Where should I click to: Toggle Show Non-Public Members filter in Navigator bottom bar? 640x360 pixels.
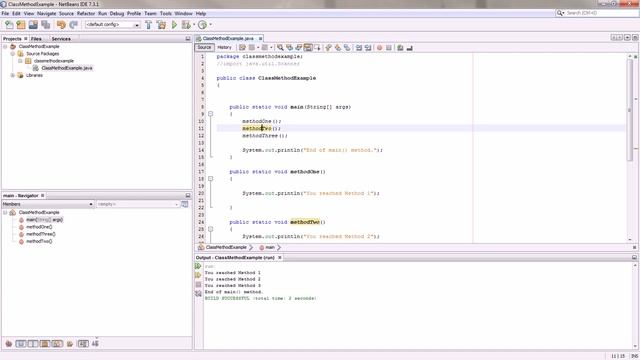pyautogui.click(x=45, y=344)
